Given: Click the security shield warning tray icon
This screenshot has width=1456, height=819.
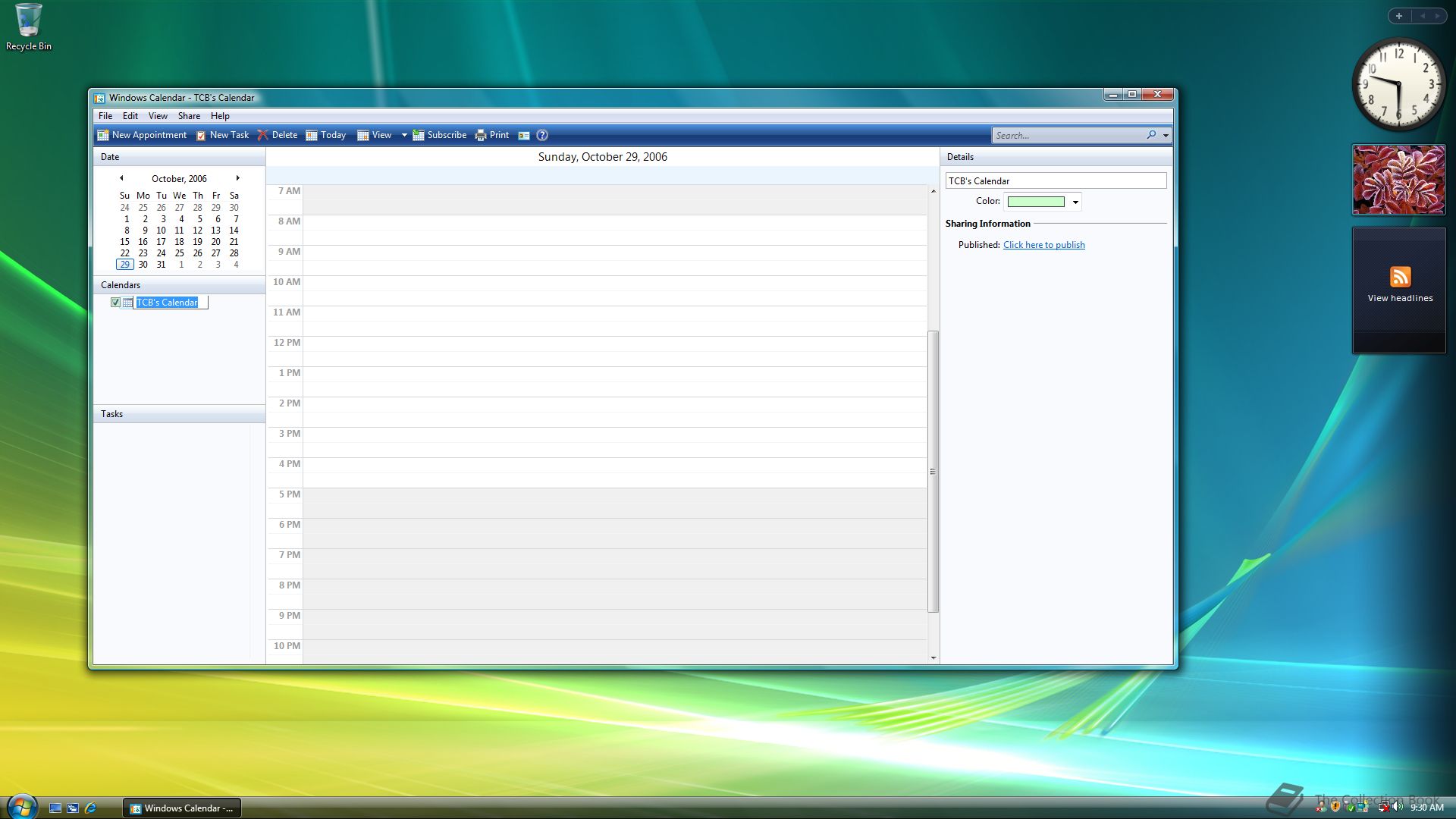Looking at the screenshot, I should [x=1335, y=807].
